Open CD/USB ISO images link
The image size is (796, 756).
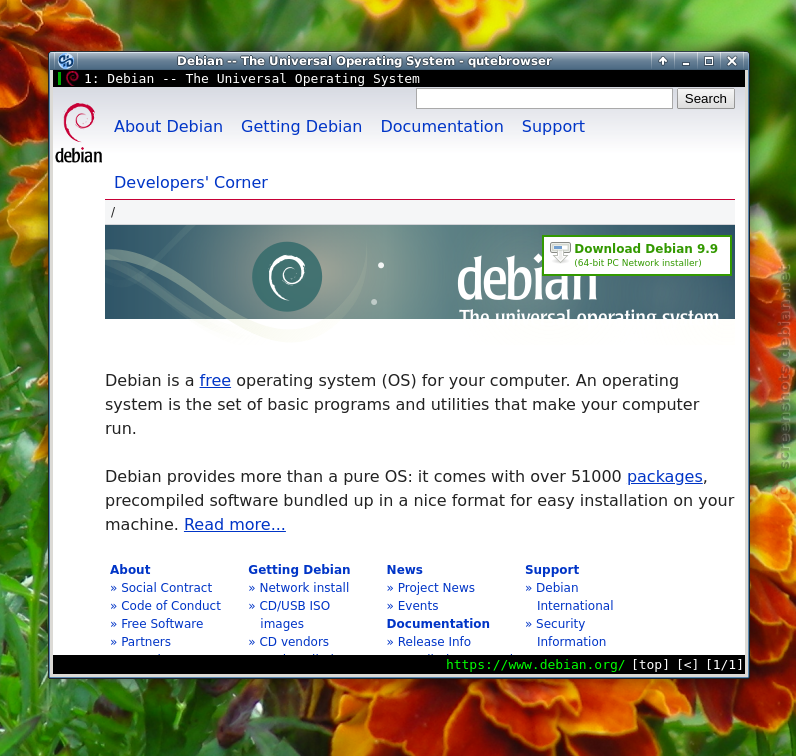pyautogui.click(x=294, y=614)
